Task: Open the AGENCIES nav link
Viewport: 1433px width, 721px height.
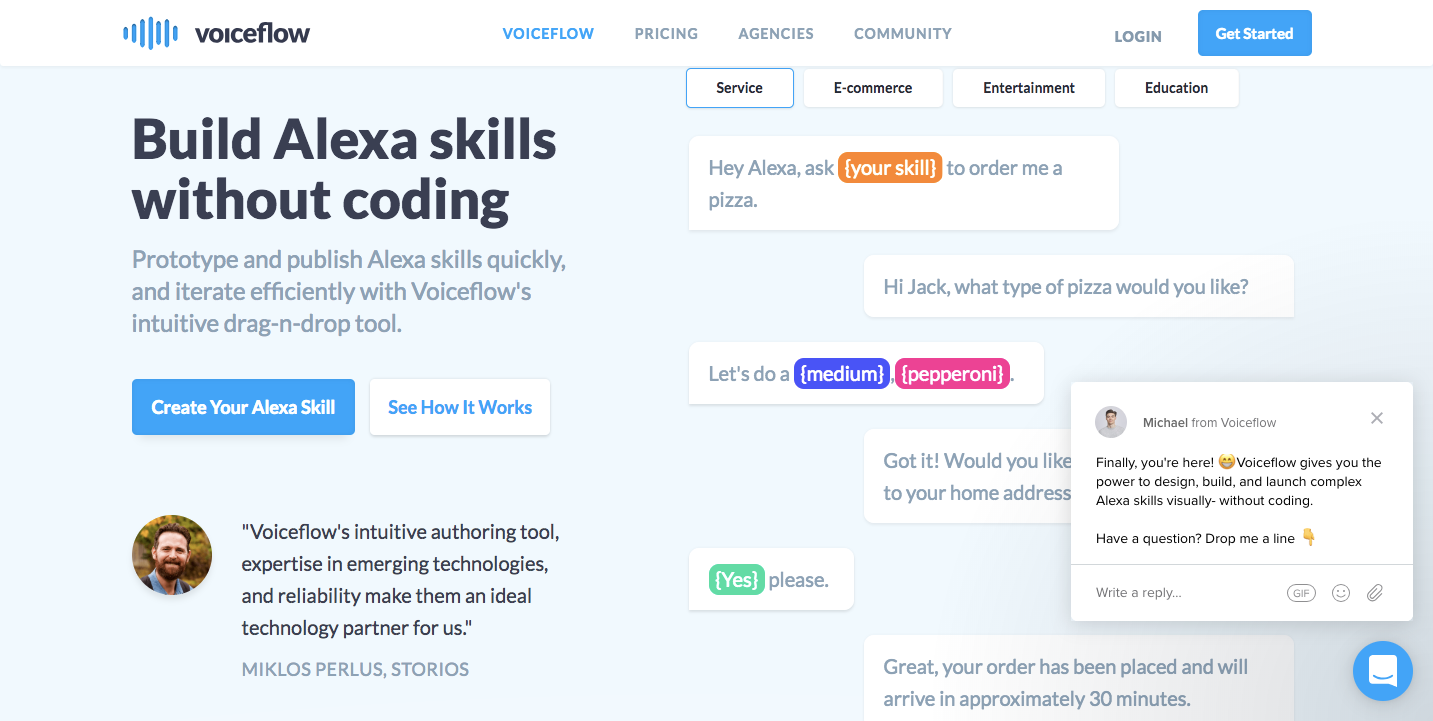Action: pyautogui.click(x=776, y=33)
